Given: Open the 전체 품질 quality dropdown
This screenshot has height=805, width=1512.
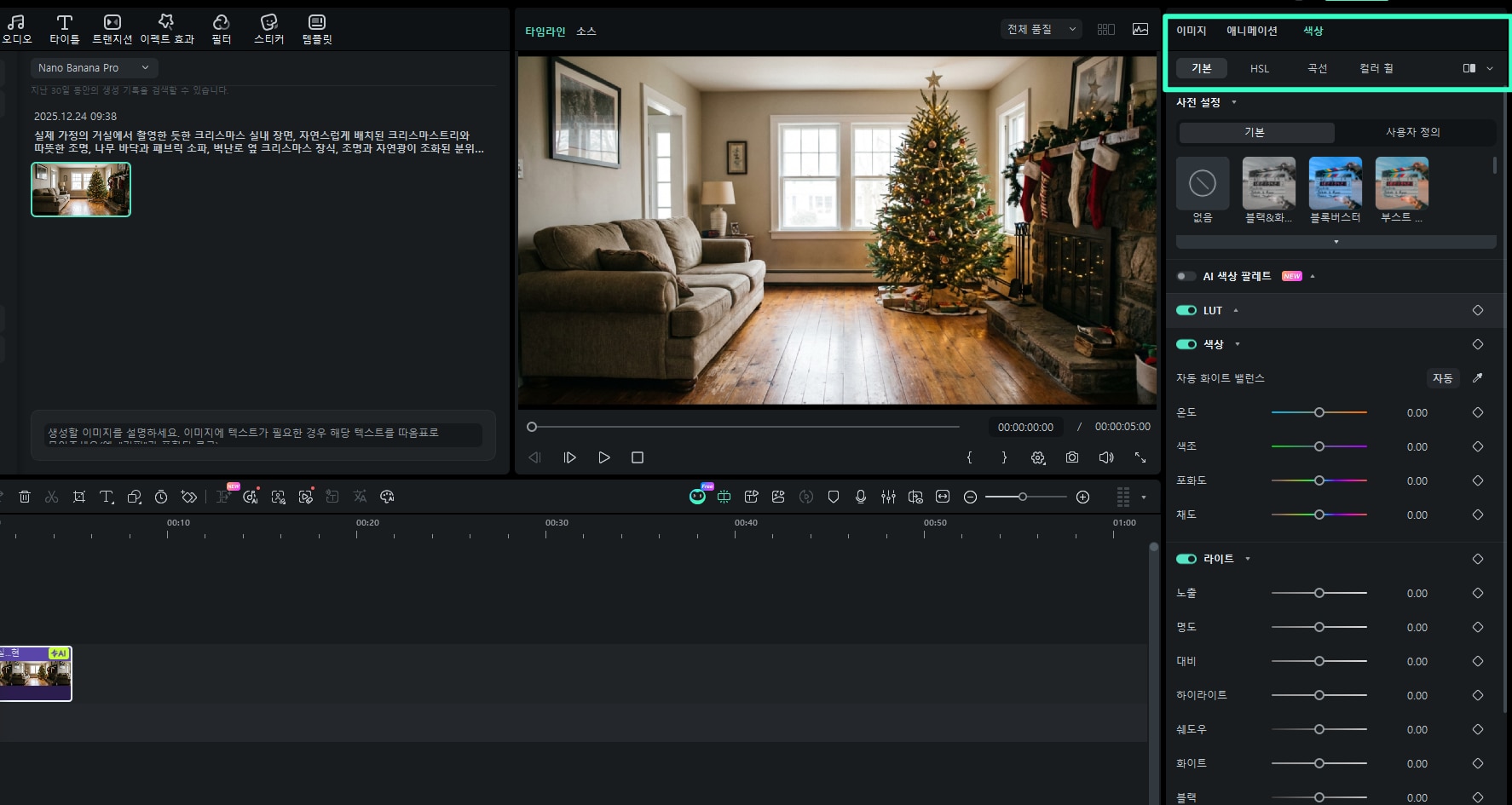Looking at the screenshot, I should point(1041,29).
